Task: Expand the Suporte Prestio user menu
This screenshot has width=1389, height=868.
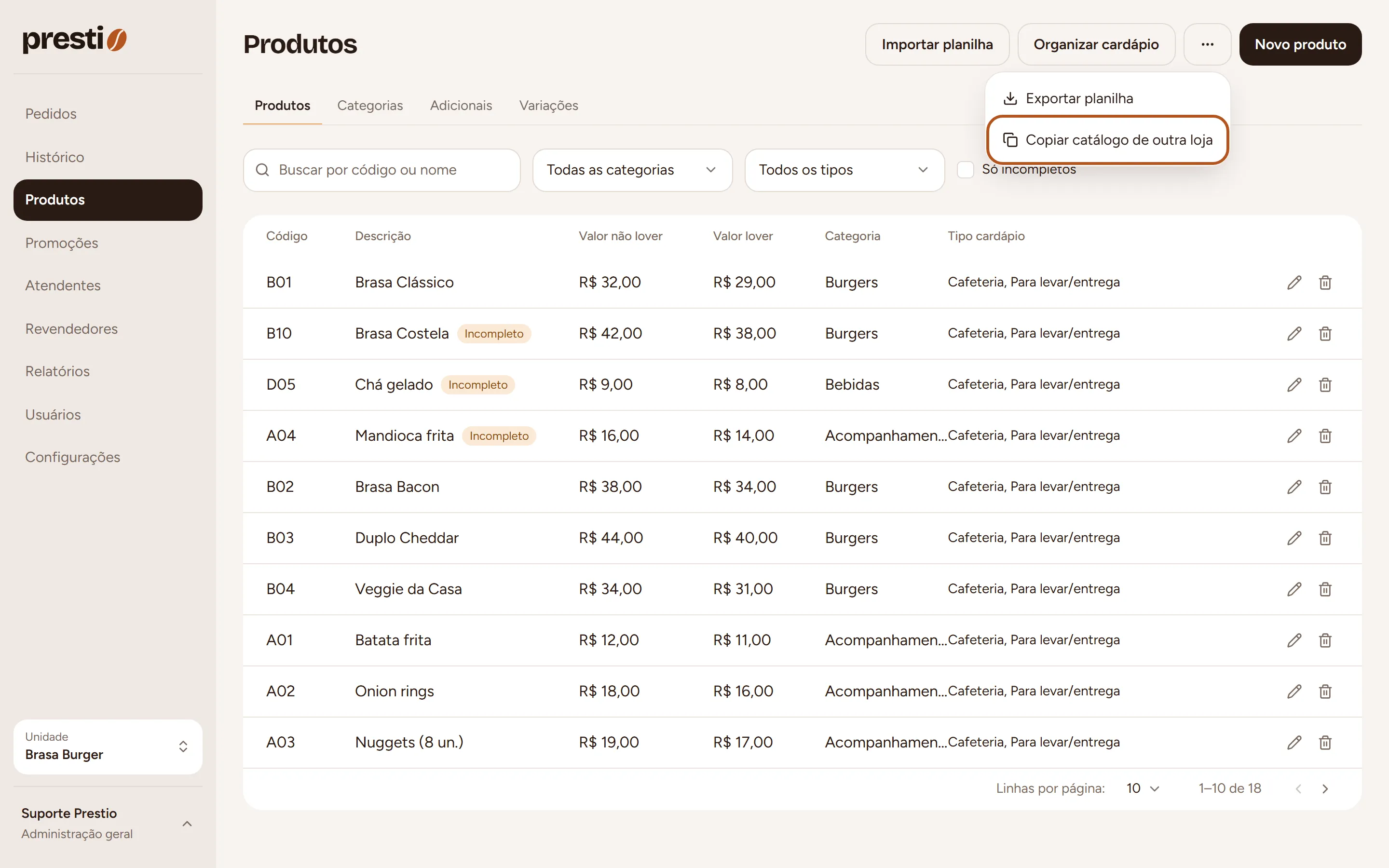Action: (108, 823)
